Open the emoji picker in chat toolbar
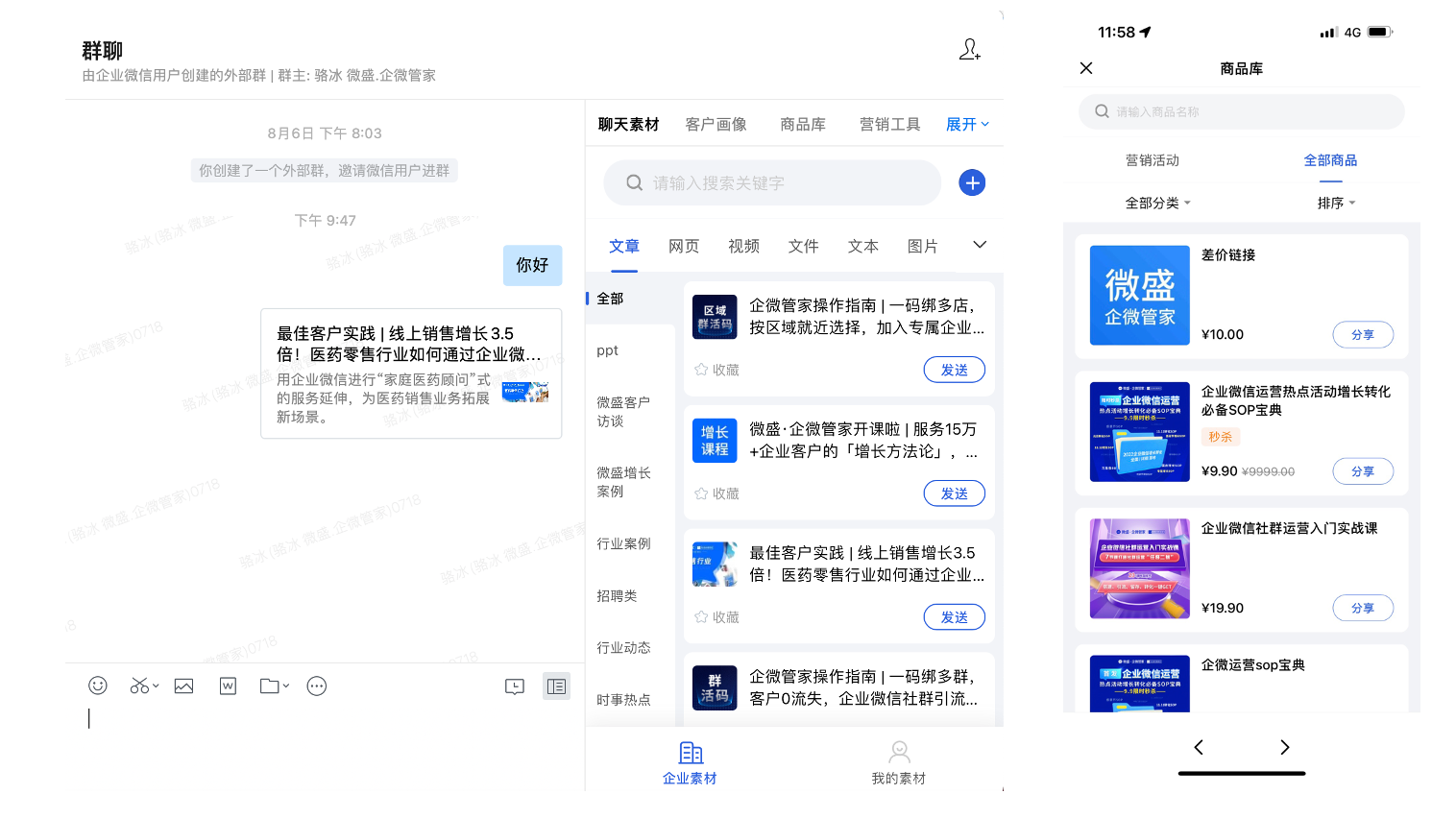This screenshot has width=1456, height=818. click(98, 686)
